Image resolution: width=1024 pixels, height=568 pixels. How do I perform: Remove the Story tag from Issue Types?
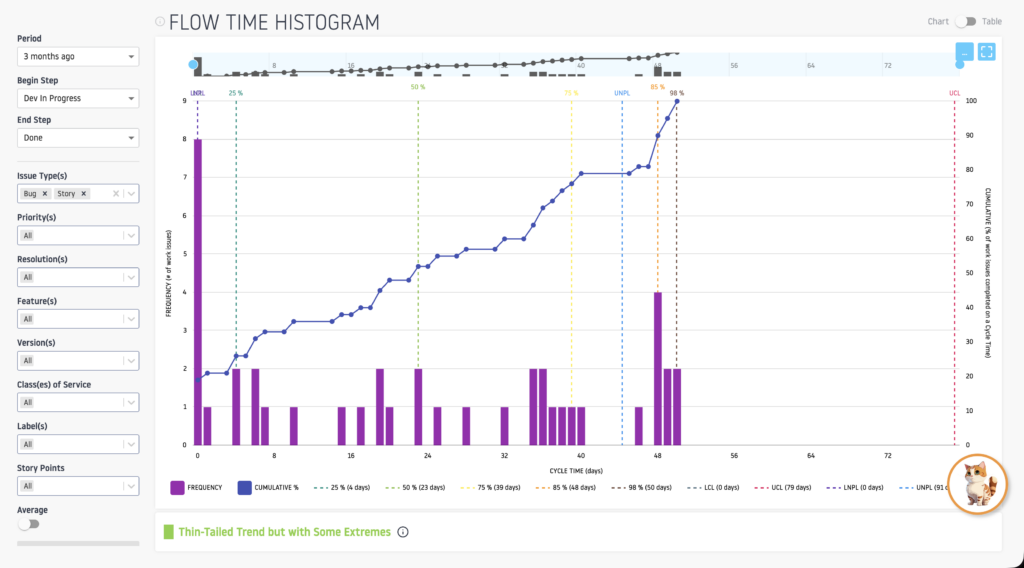84,194
